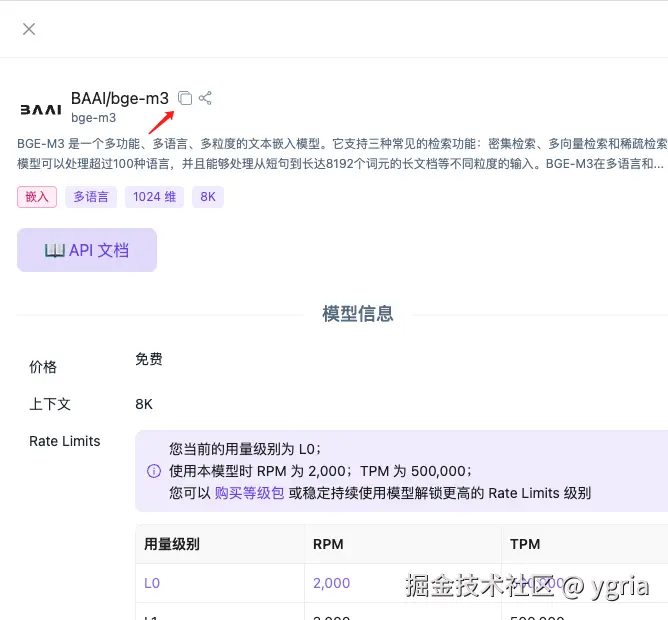The width and height of the screenshot is (668, 620).
Task: Open the API 文档 button
Action: pyautogui.click(x=87, y=250)
